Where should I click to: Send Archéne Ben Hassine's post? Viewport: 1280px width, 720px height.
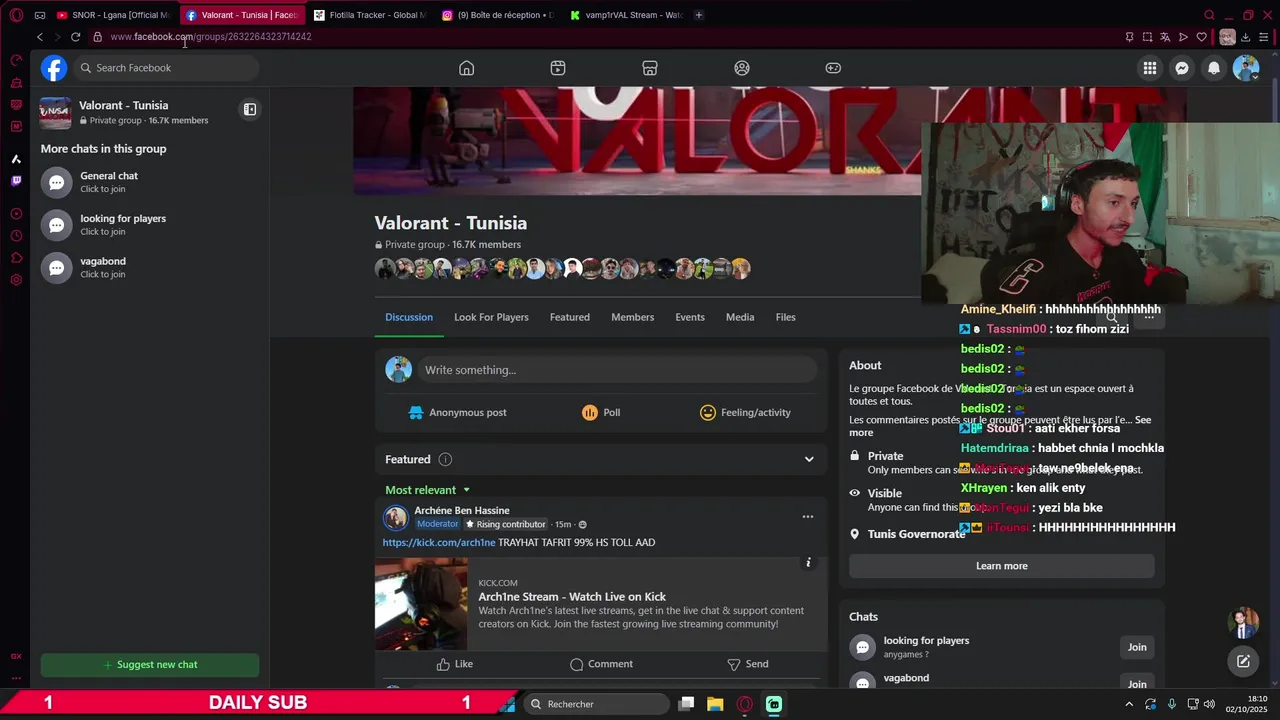pyautogui.click(x=748, y=664)
